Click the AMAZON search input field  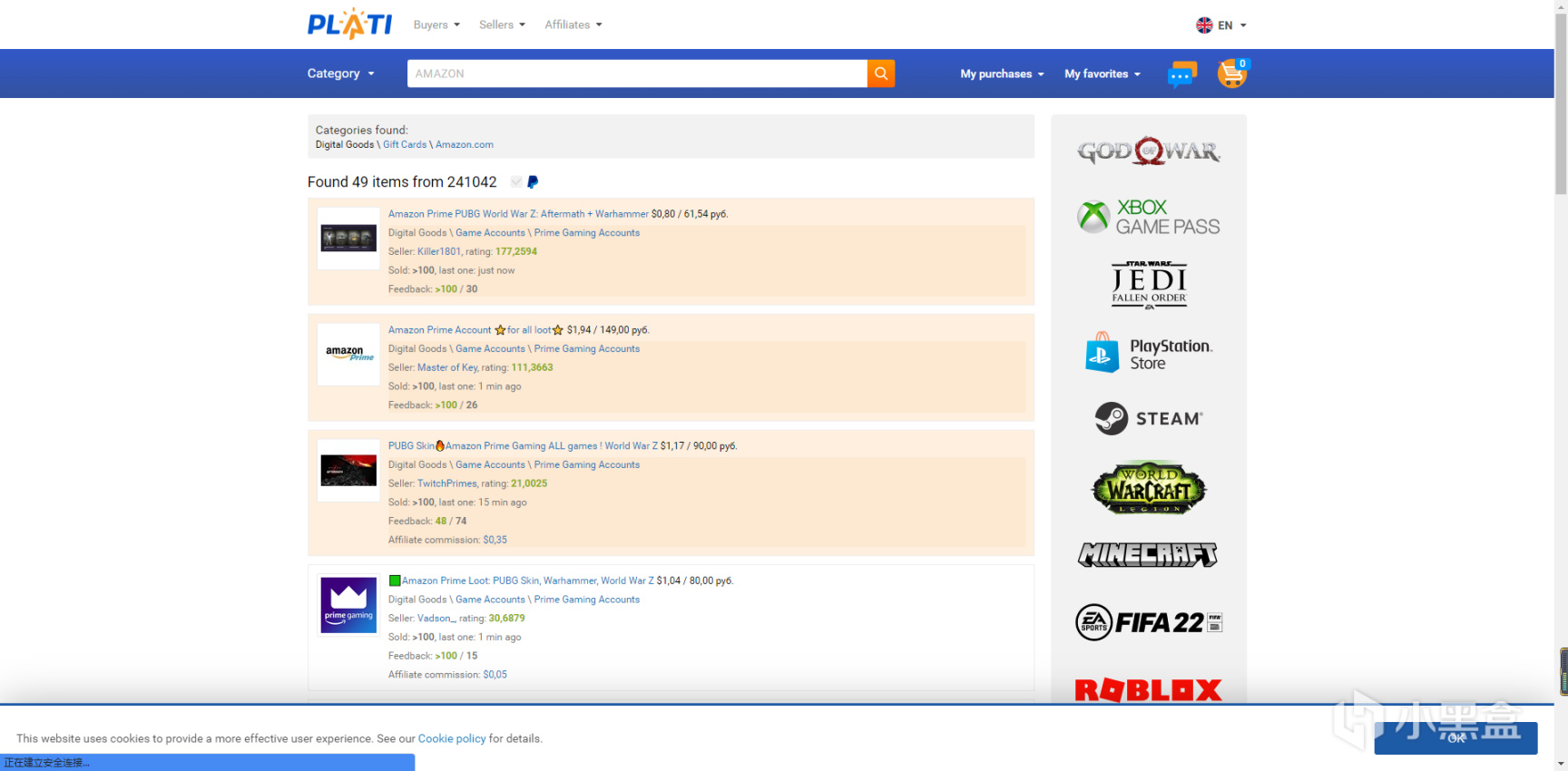tap(637, 73)
